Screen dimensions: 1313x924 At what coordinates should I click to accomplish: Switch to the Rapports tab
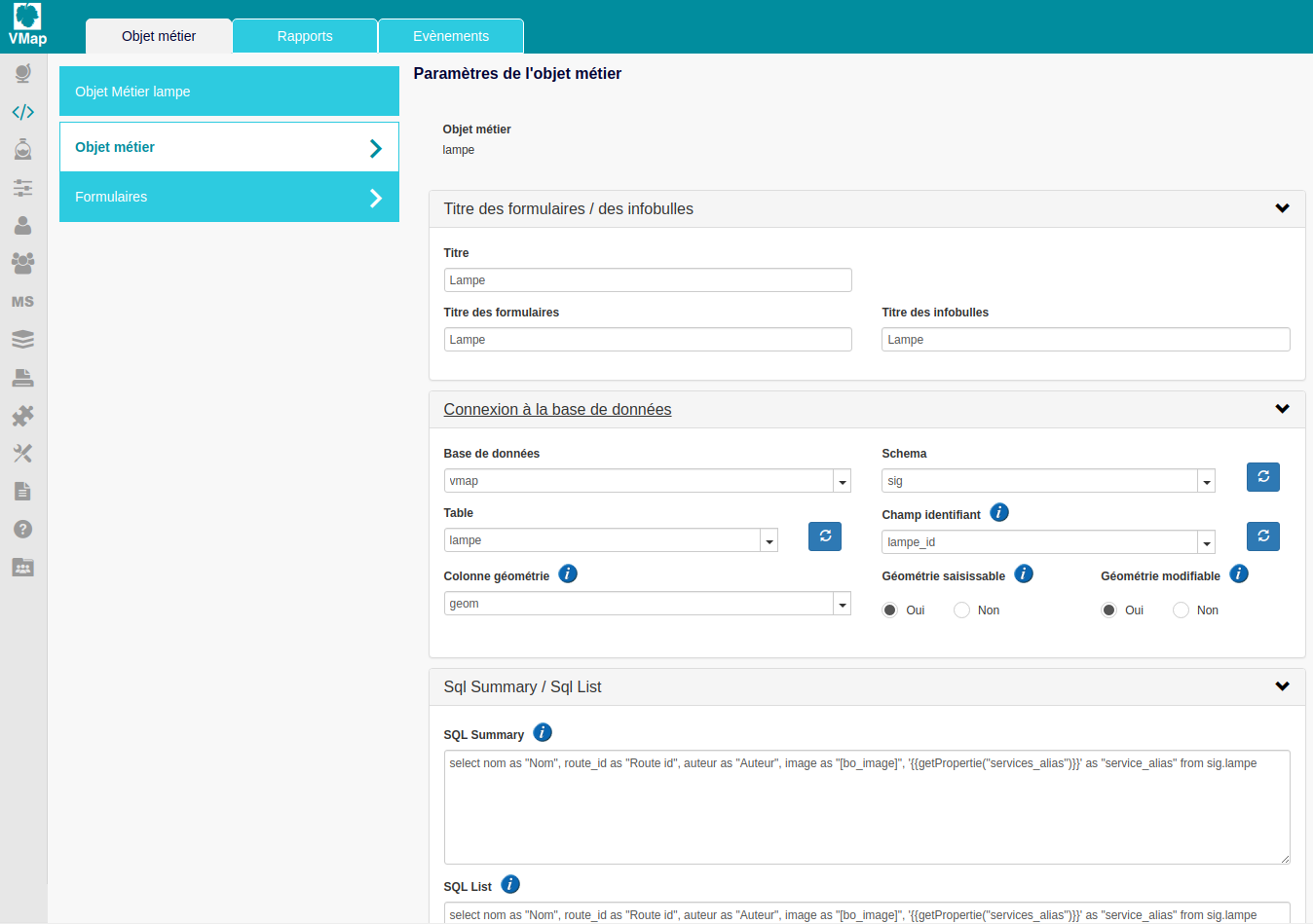(305, 36)
